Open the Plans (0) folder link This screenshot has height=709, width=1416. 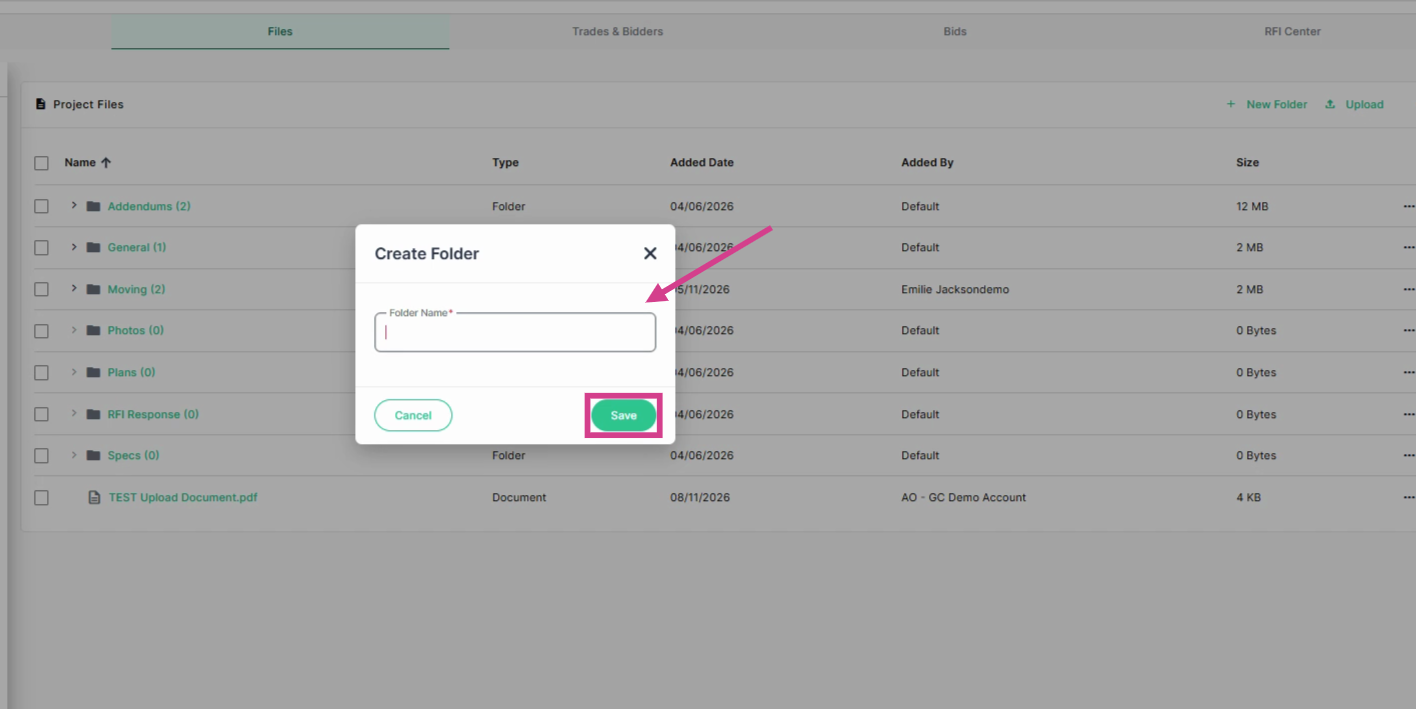[x=132, y=373]
